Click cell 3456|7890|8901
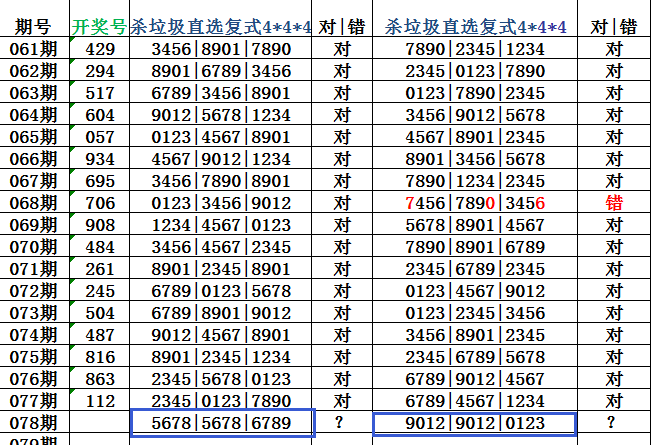The width and height of the screenshot is (651, 445). pos(220,180)
